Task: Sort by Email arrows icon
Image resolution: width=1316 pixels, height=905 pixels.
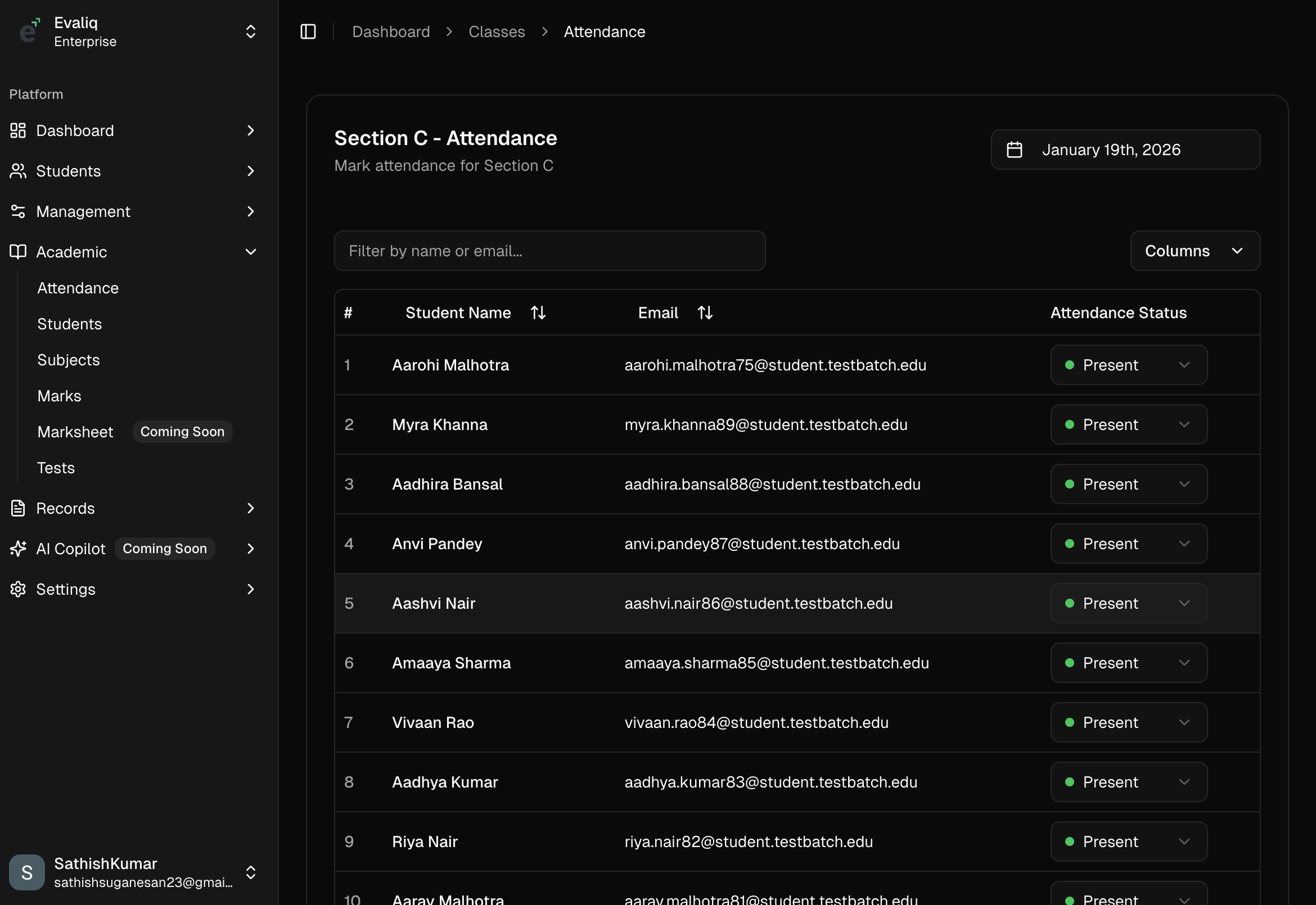Action: coord(705,313)
